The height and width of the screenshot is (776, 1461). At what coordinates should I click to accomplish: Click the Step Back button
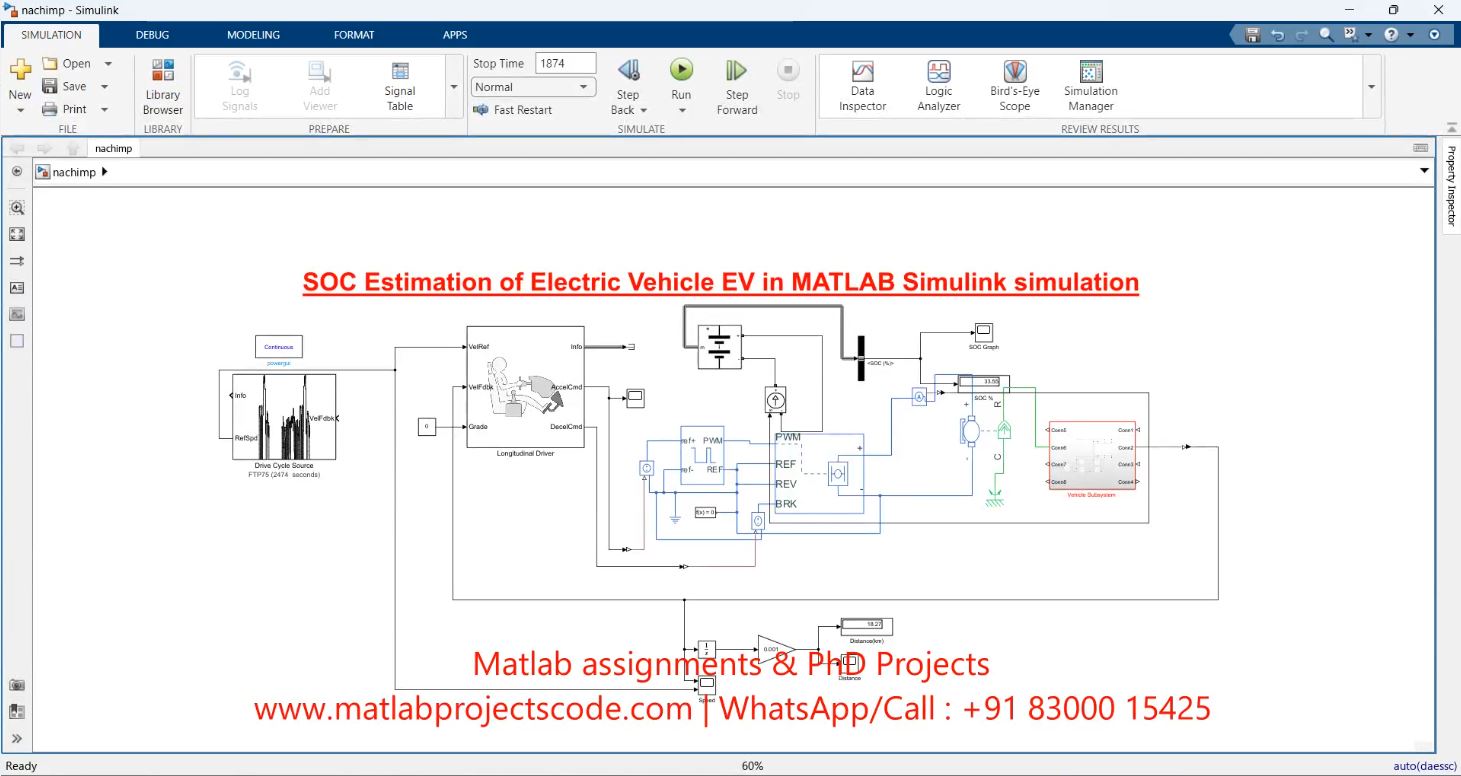pos(628,85)
